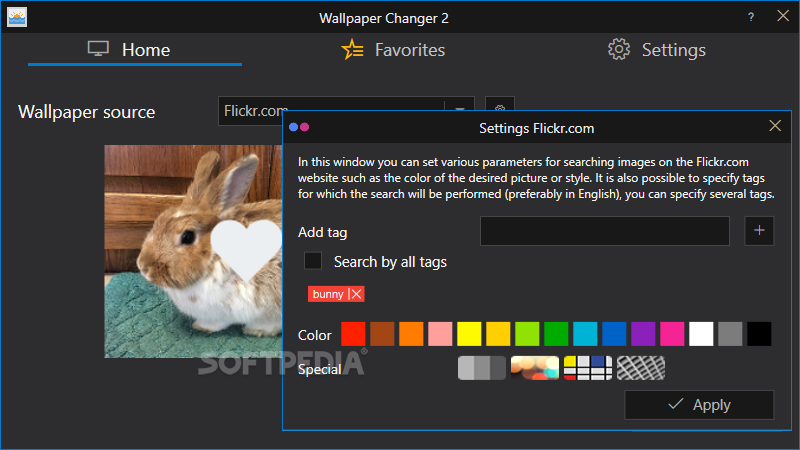This screenshot has height=450, width=800.
Task: Pick the purple color swatch
Action: click(x=643, y=334)
